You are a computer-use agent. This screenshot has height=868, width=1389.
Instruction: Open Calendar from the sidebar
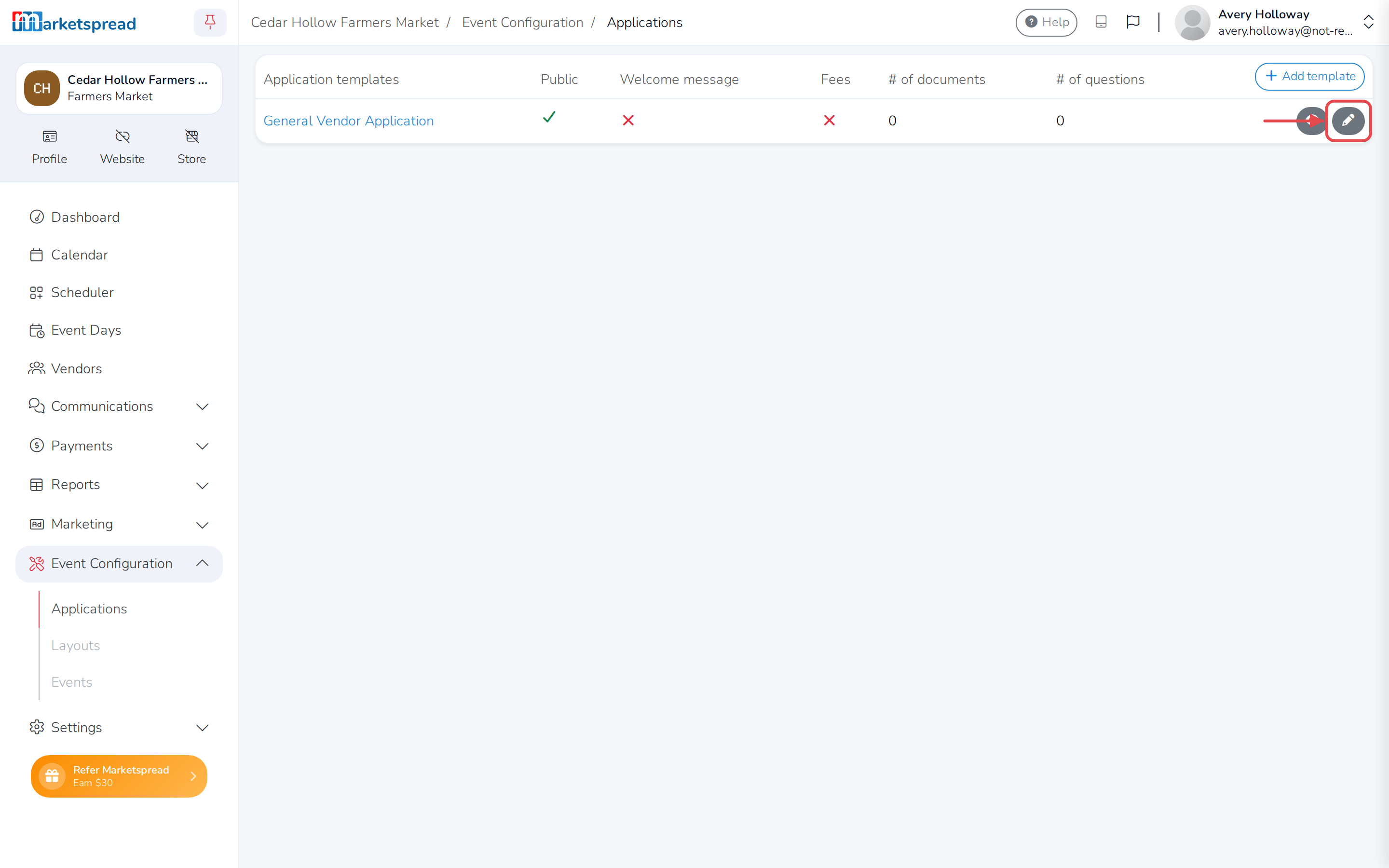pos(120,255)
